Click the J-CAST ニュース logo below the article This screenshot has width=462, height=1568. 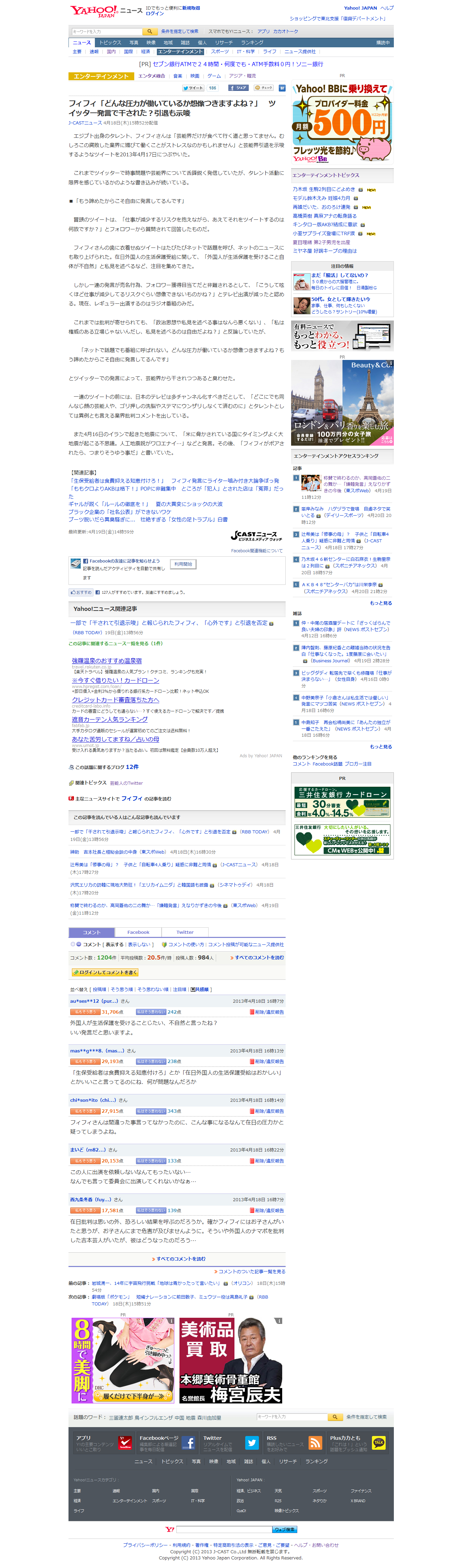tap(257, 536)
